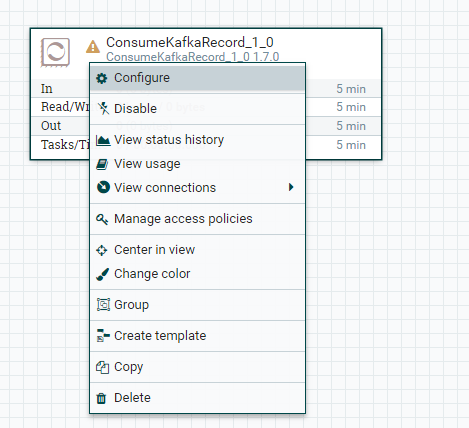This screenshot has height=428, width=469.
Task: Click the In row label
Action: 47,89
